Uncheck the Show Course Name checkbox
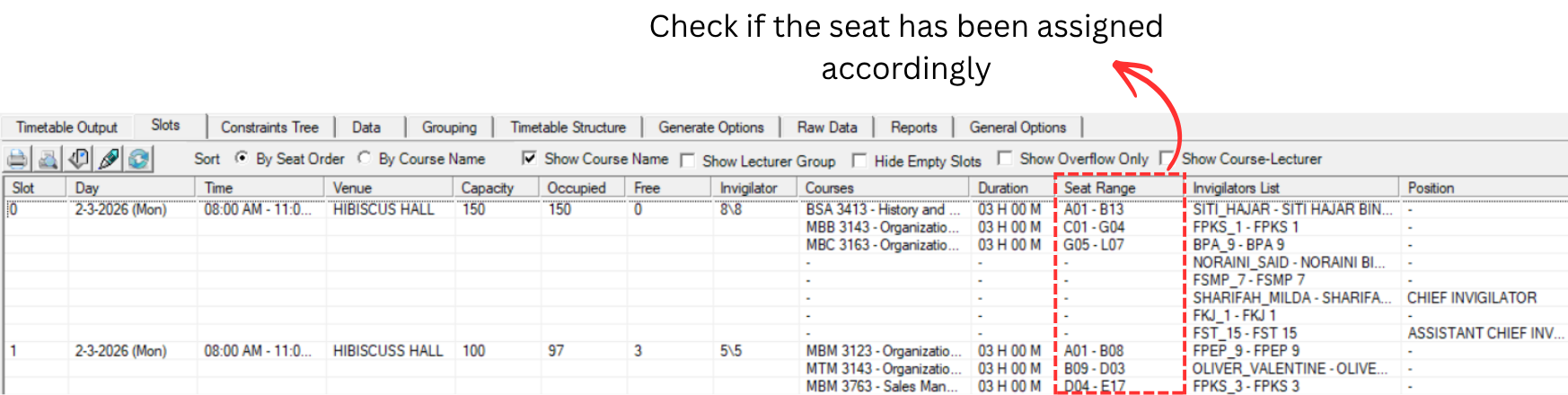The width and height of the screenshot is (1568, 395). [530, 158]
